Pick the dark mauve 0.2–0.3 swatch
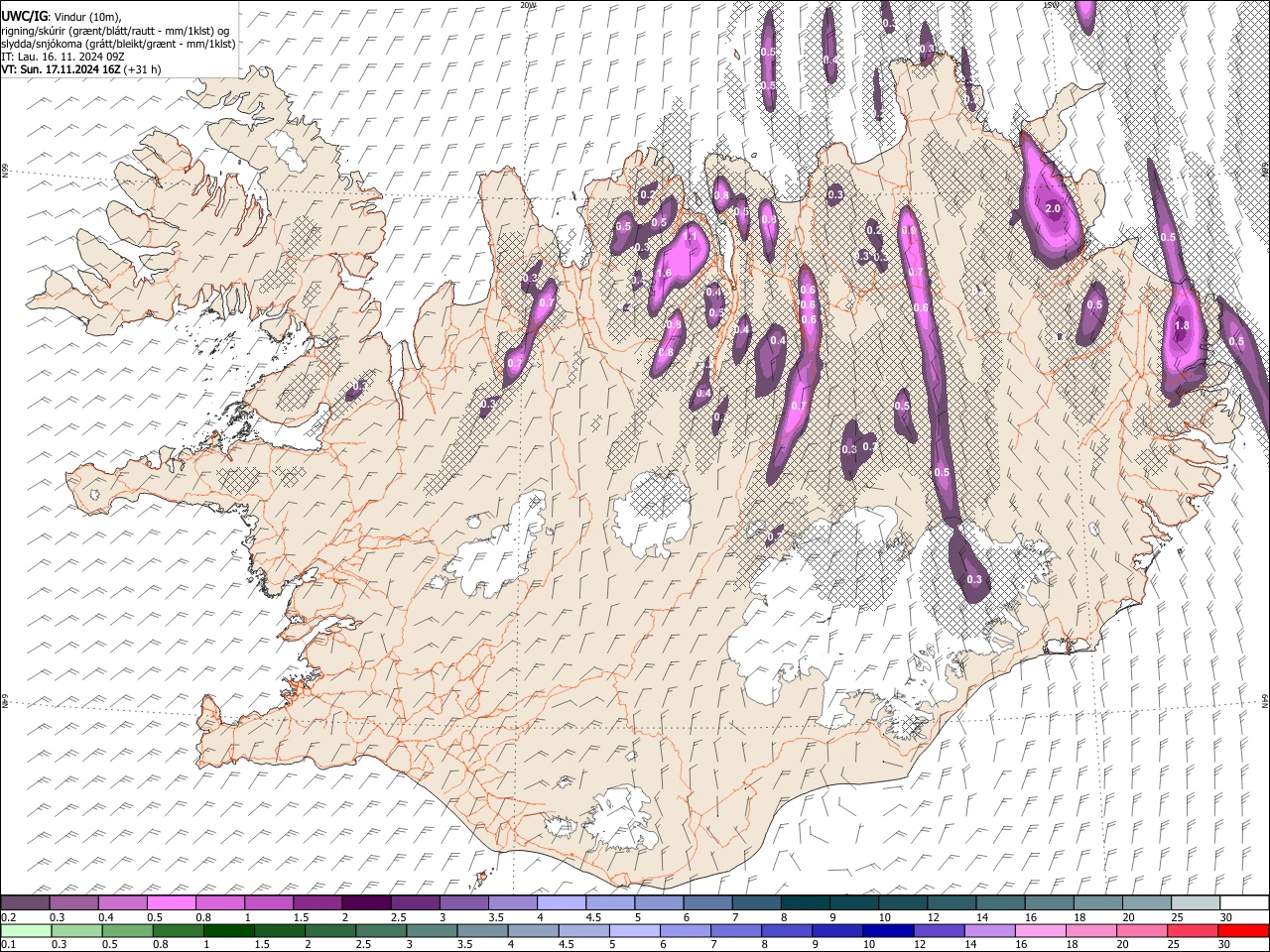This screenshot has width=1270, height=952. point(25,903)
